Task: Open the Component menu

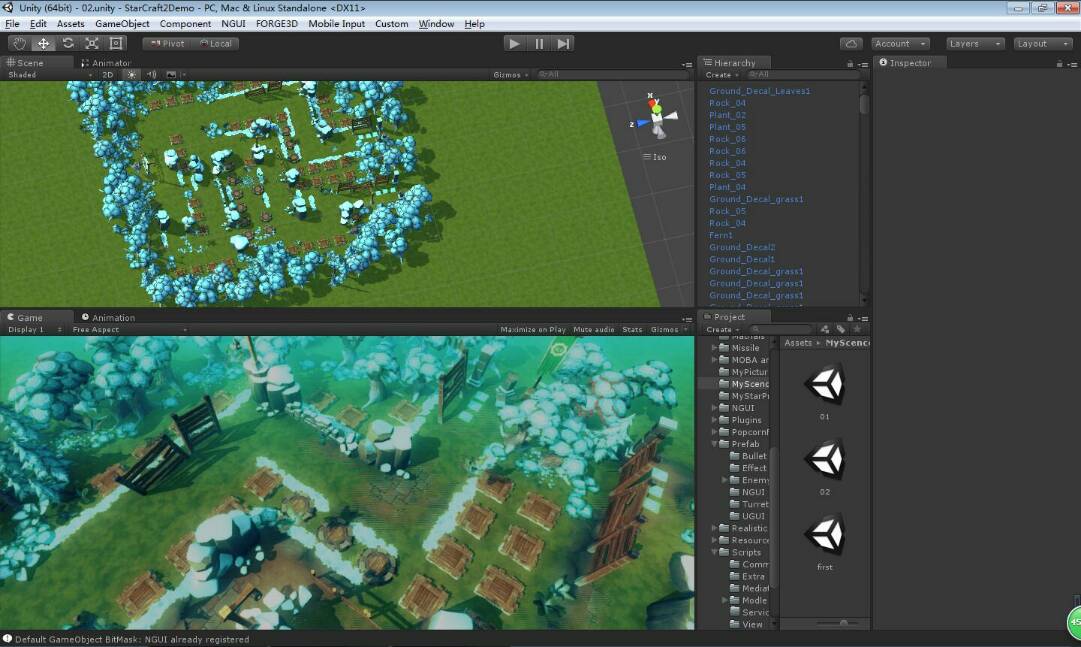Action: (185, 23)
